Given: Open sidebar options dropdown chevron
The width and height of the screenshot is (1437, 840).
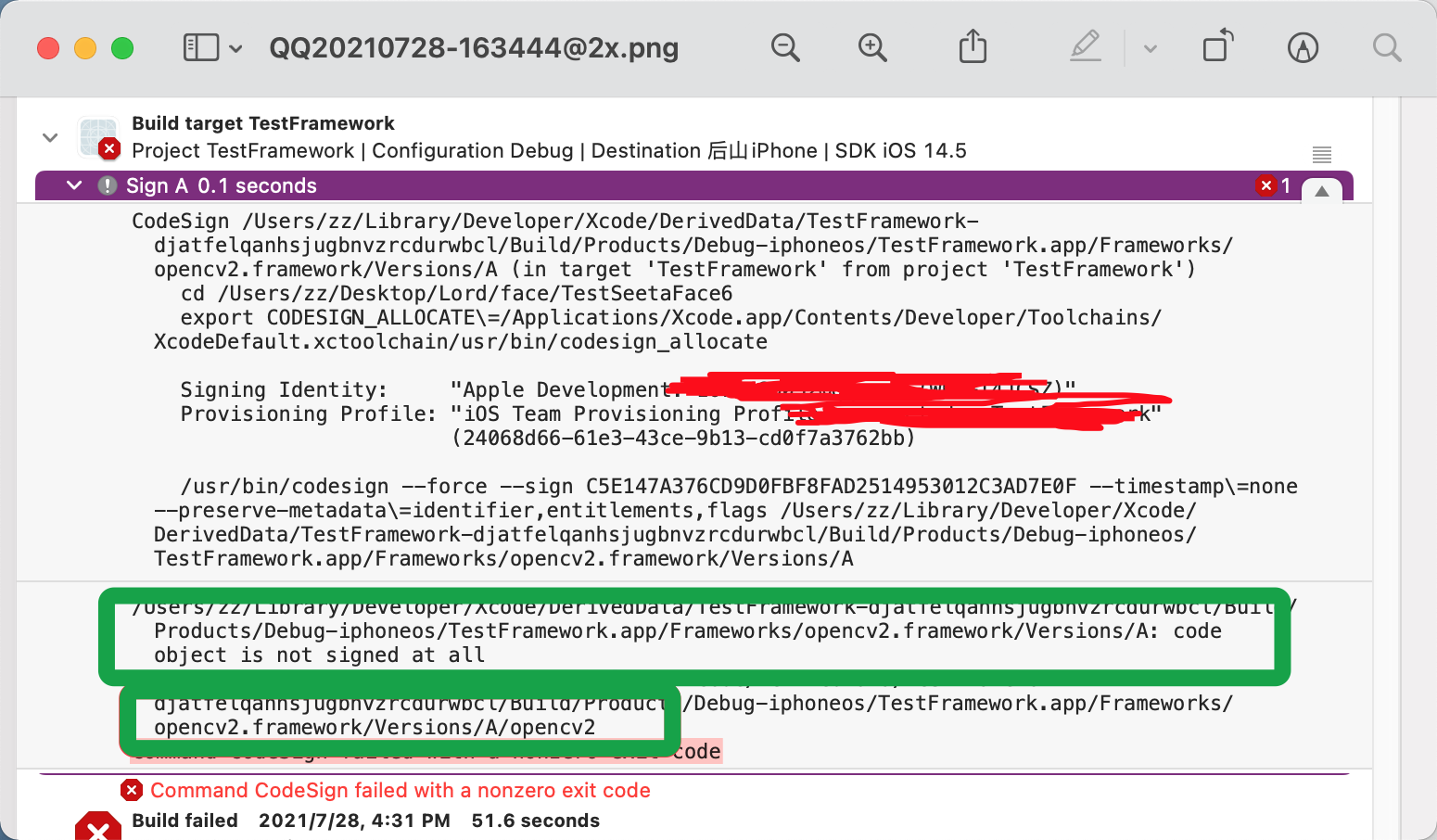Looking at the screenshot, I should pyautogui.click(x=235, y=48).
